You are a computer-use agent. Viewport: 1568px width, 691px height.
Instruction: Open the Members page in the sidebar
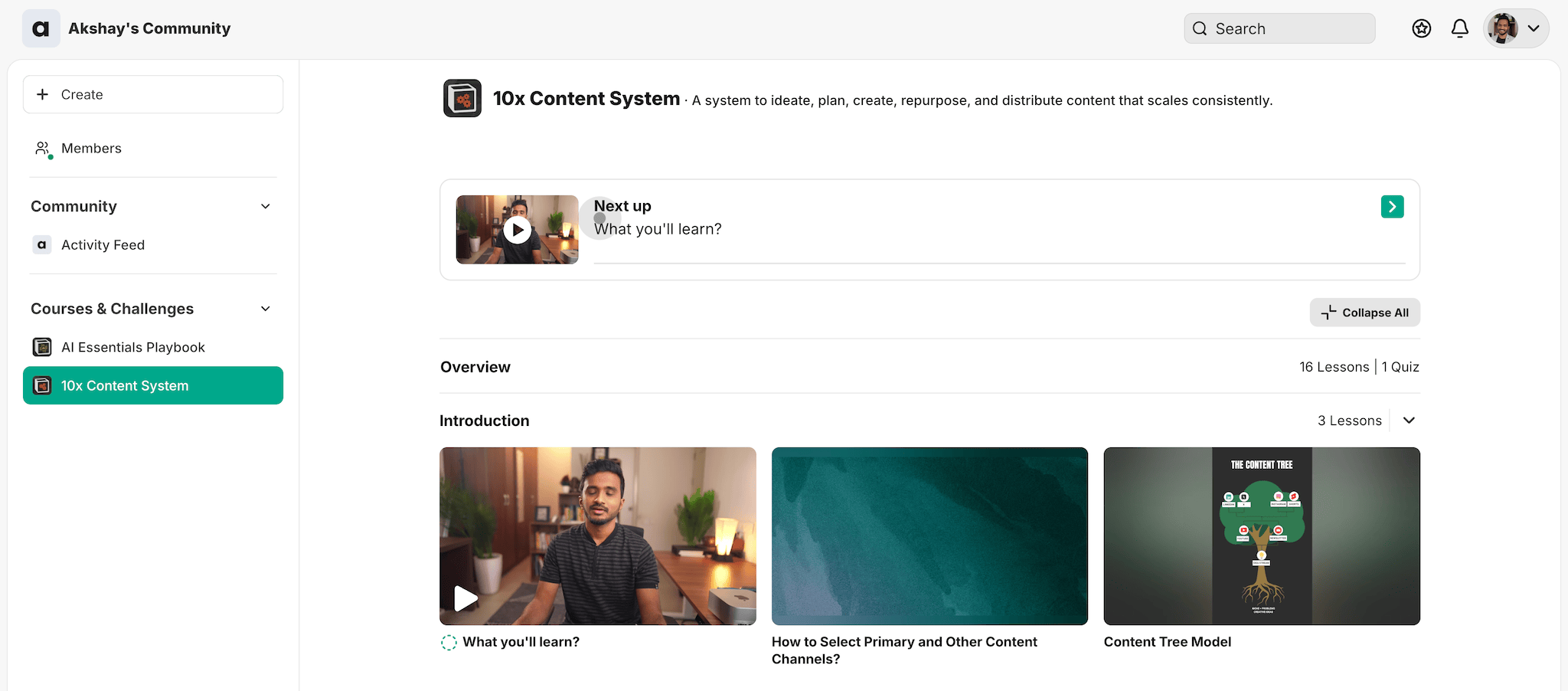91,149
